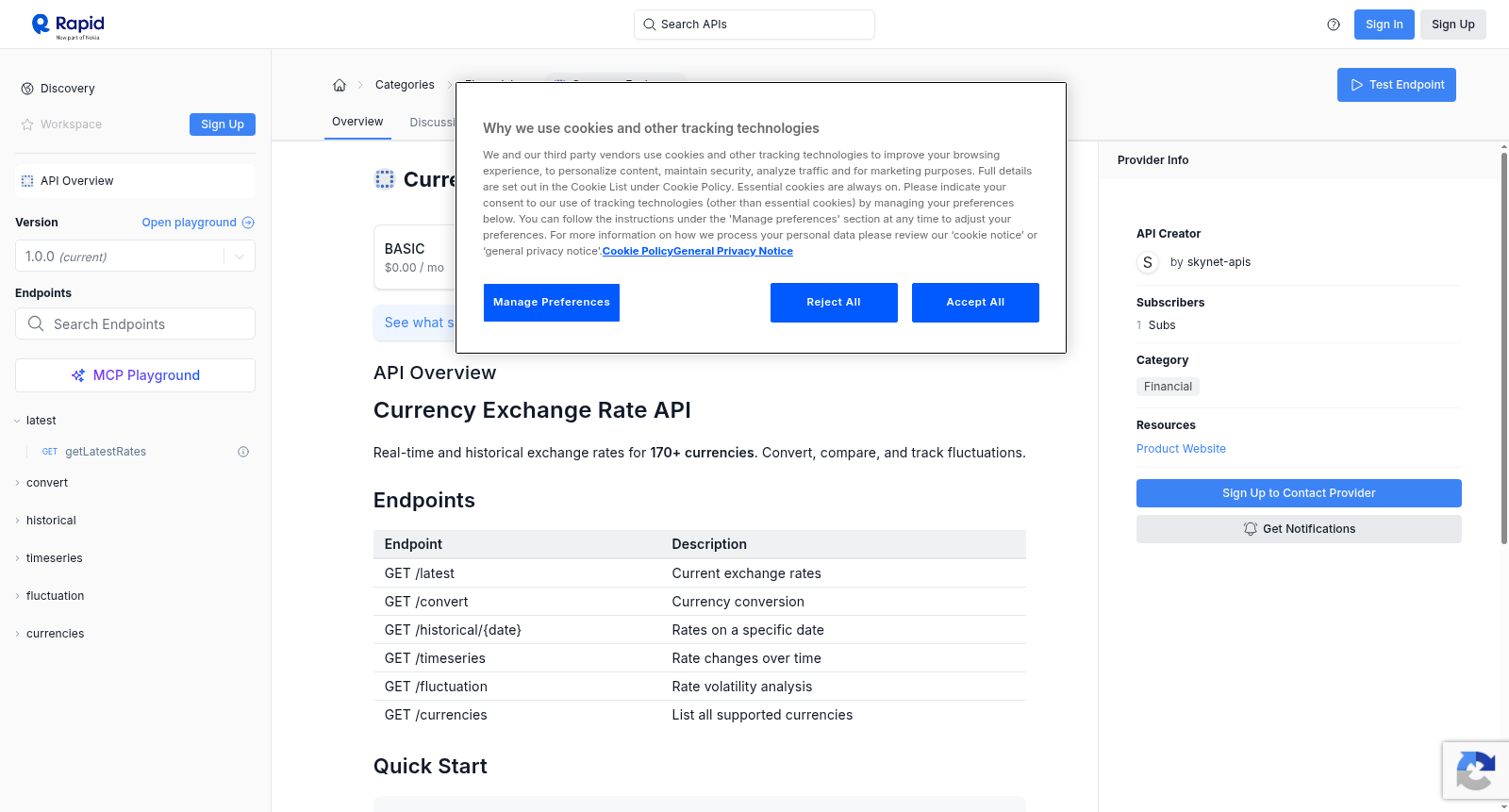Focus the Search Endpoints field
The width and height of the screenshot is (1509, 812).
coord(135,323)
